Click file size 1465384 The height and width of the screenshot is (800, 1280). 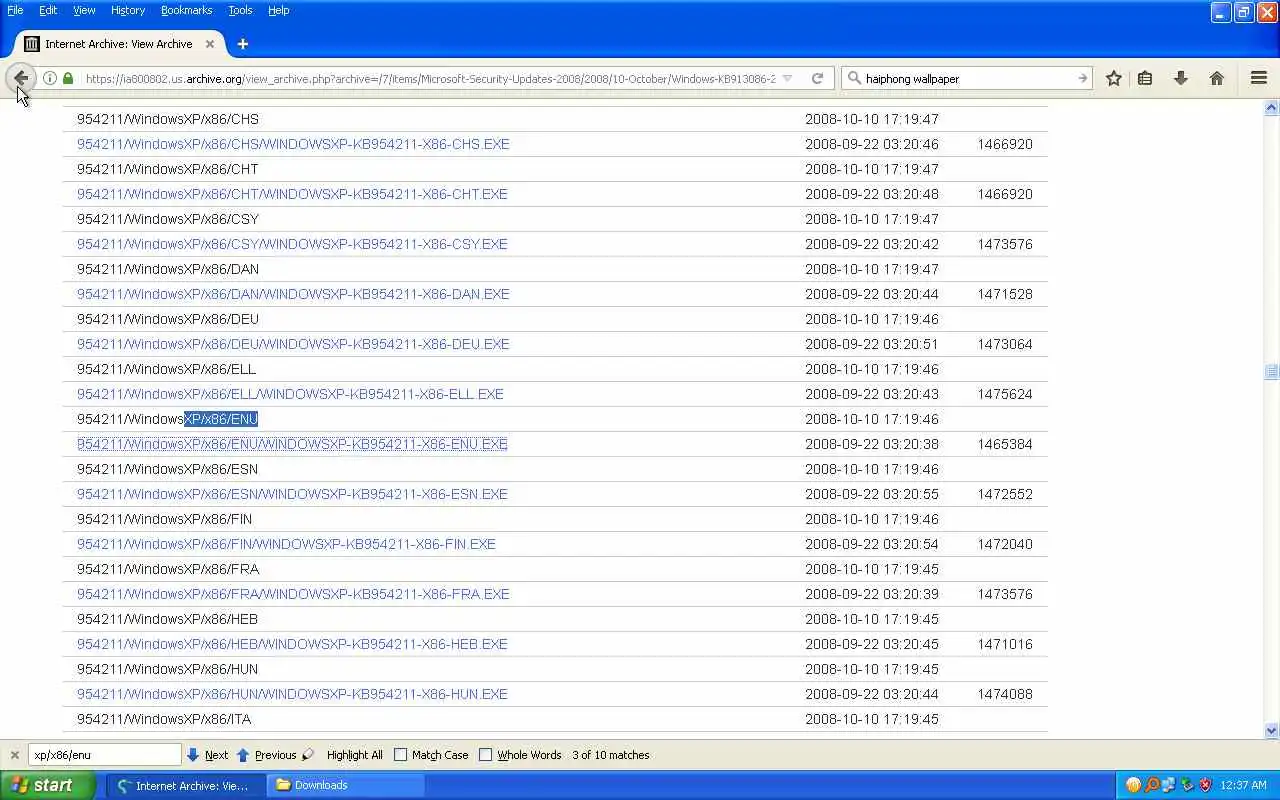tap(1005, 444)
